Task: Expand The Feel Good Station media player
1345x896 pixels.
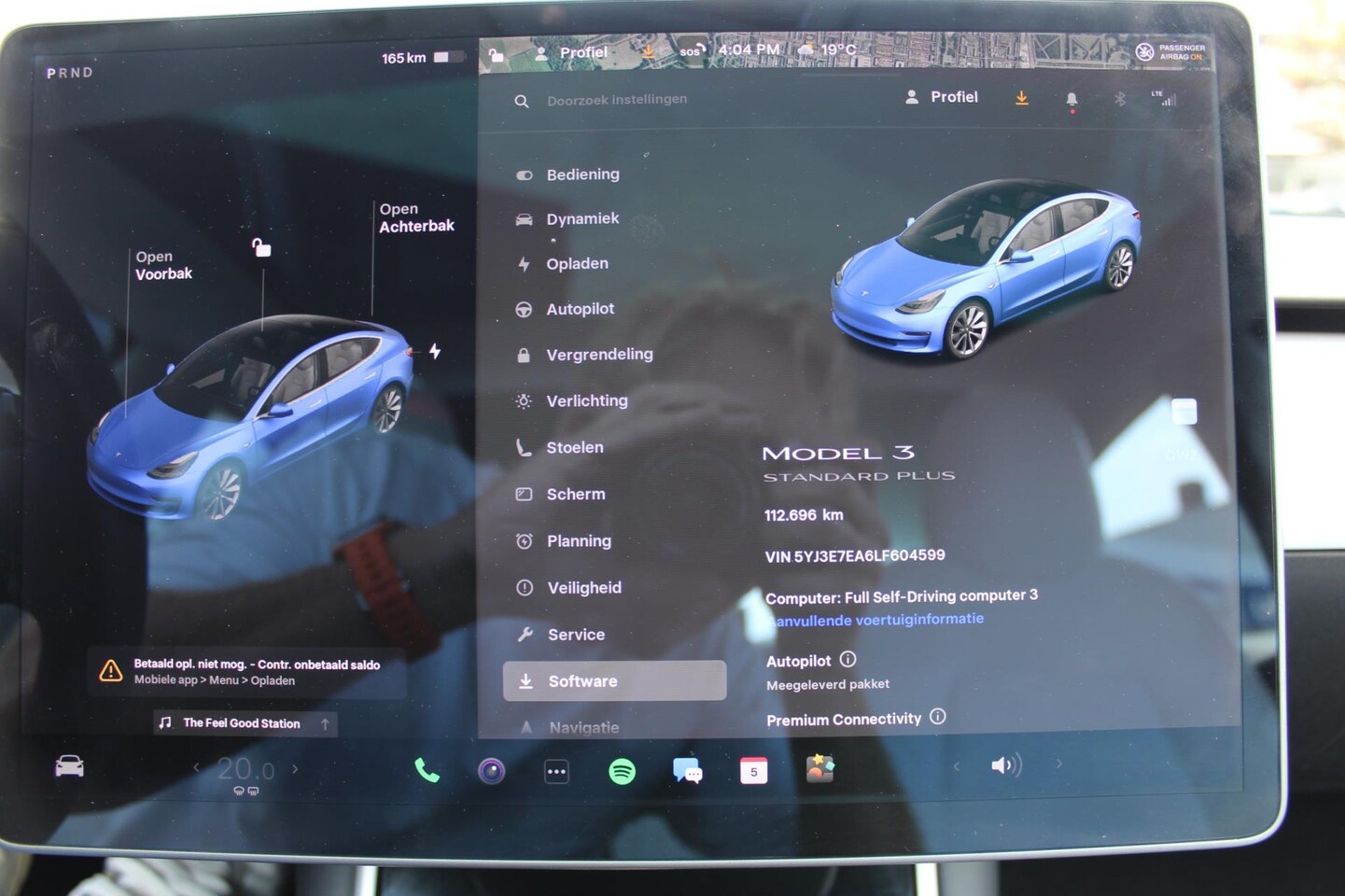Action: [x=245, y=723]
